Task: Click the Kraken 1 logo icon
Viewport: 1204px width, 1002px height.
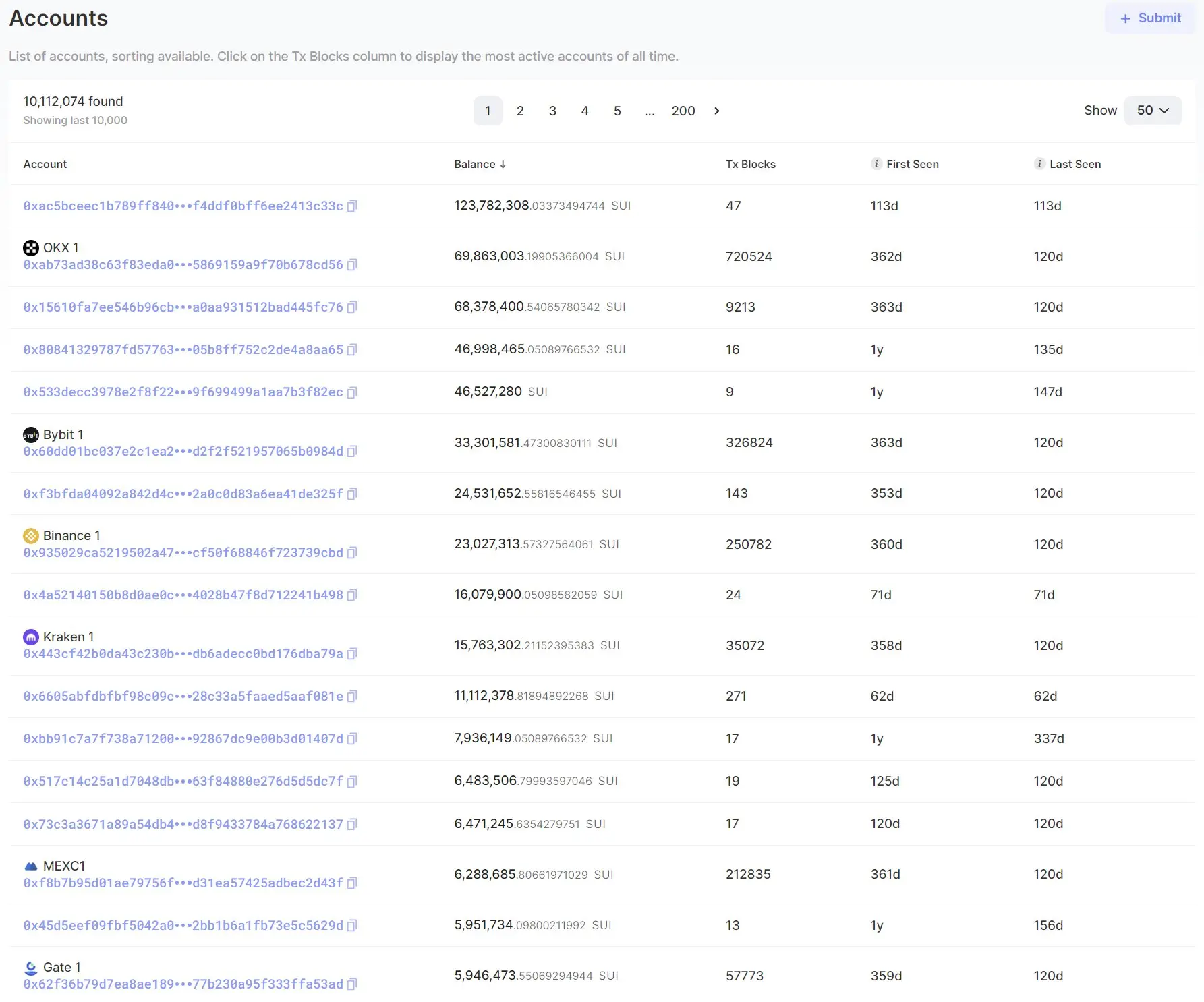Action: coord(31,637)
